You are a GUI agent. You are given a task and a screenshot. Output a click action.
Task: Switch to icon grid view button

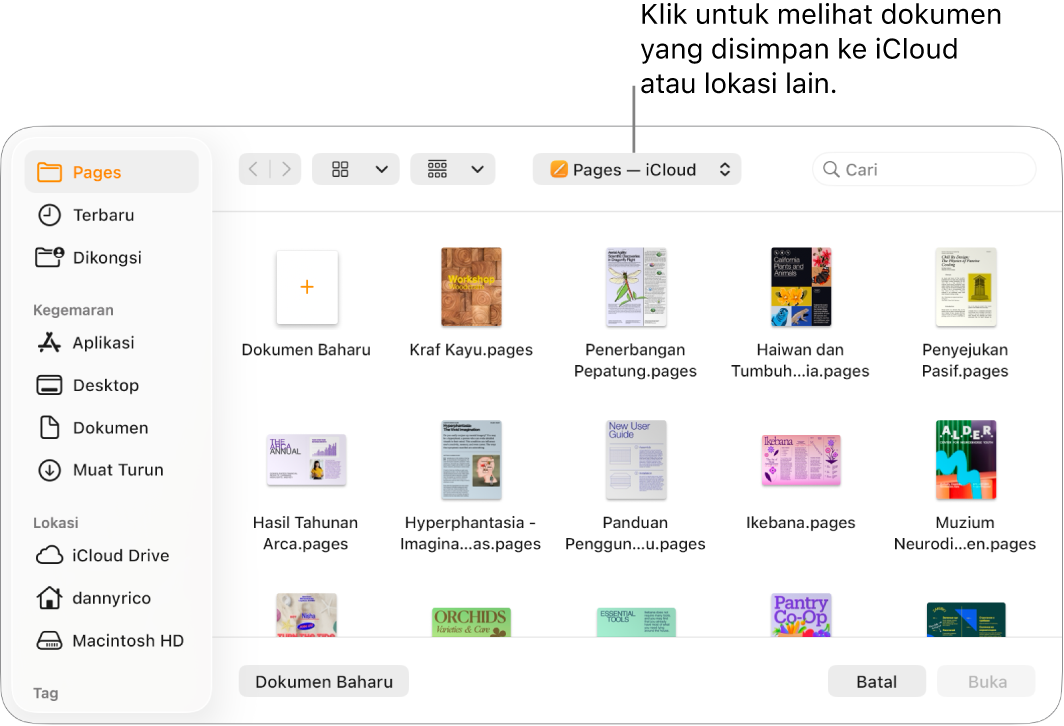tap(340, 169)
